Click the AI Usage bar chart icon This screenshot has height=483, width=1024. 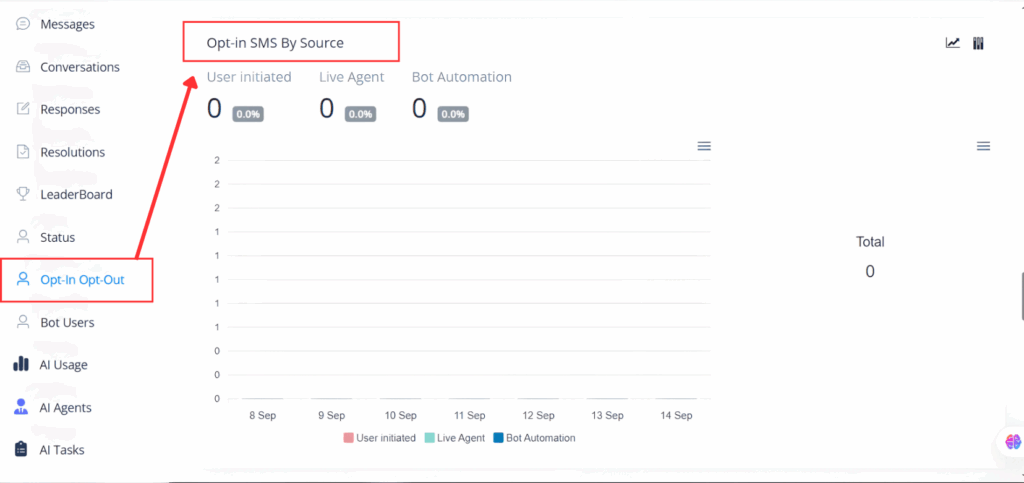21,365
